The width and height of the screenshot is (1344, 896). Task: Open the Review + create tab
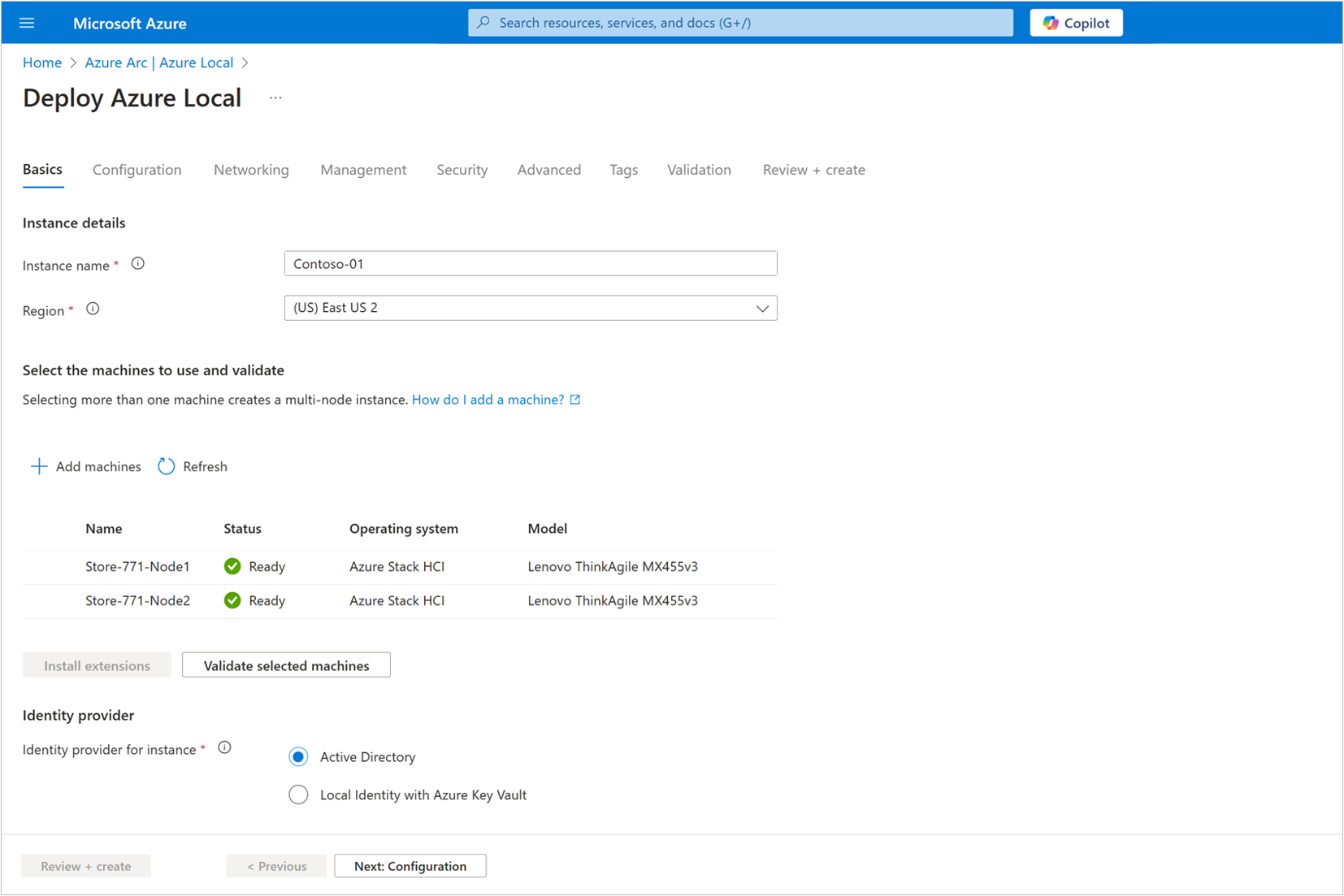(x=813, y=170)
